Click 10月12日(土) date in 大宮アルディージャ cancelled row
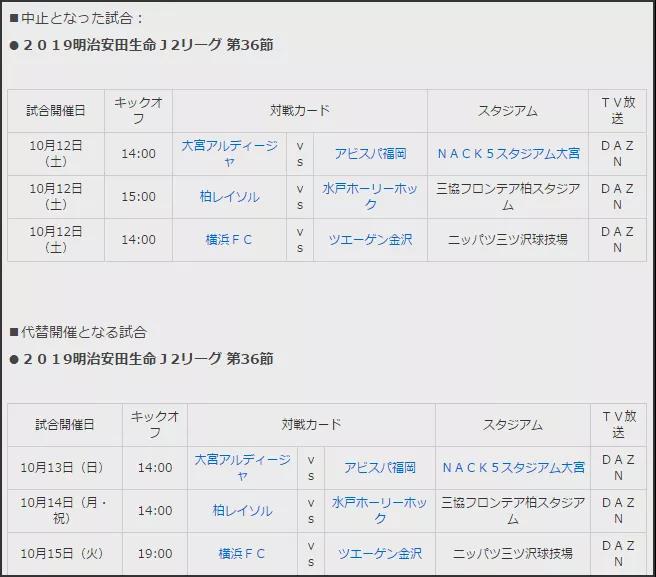 coord(56,154)
